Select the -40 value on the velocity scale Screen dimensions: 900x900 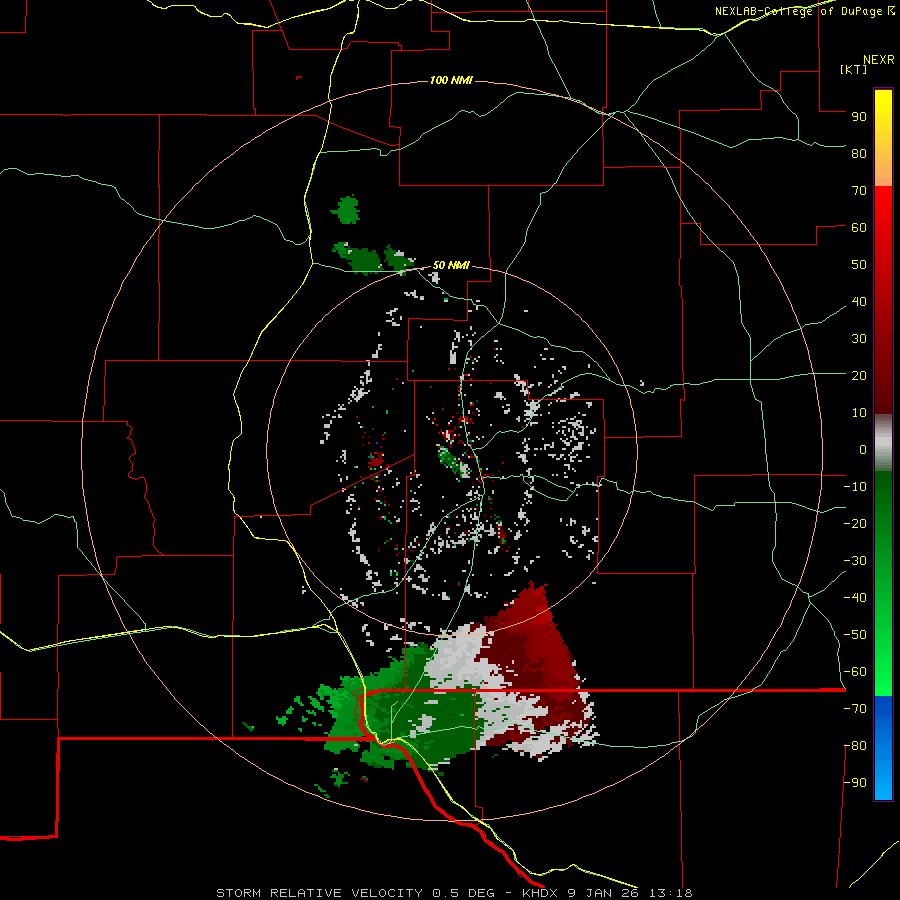click(855, 598)
